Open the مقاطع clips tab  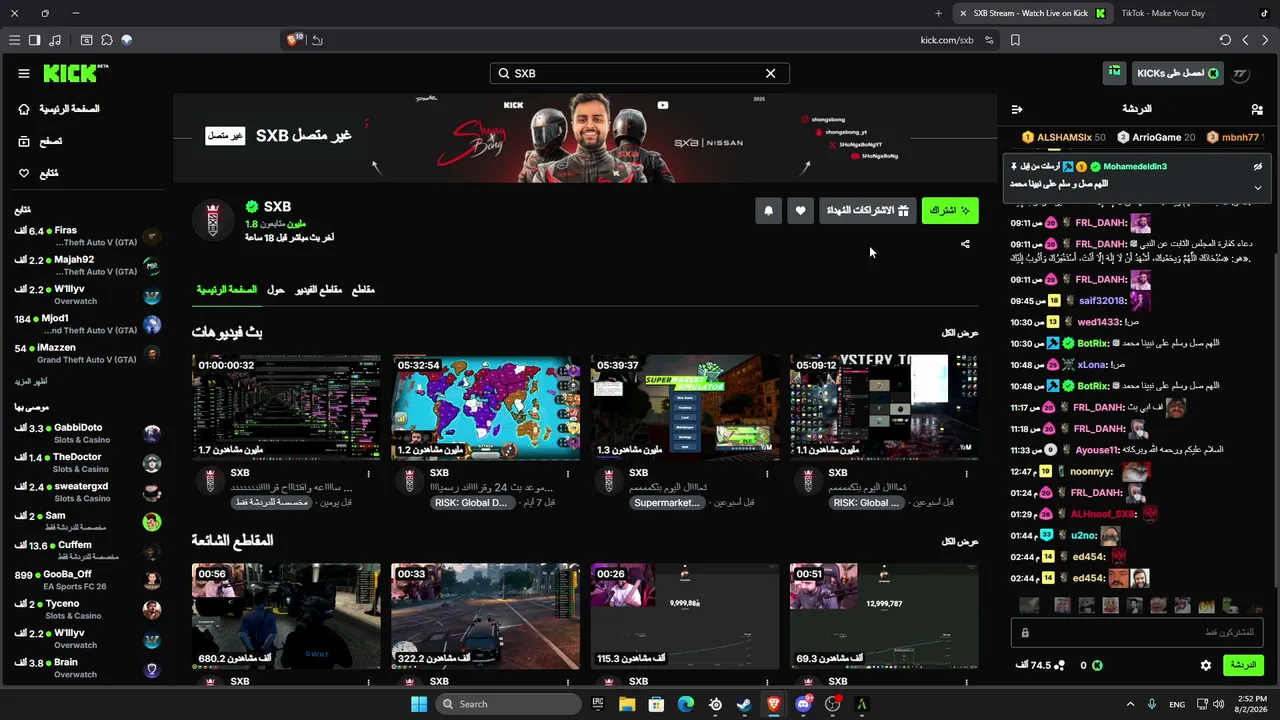[x=363, y=289]
